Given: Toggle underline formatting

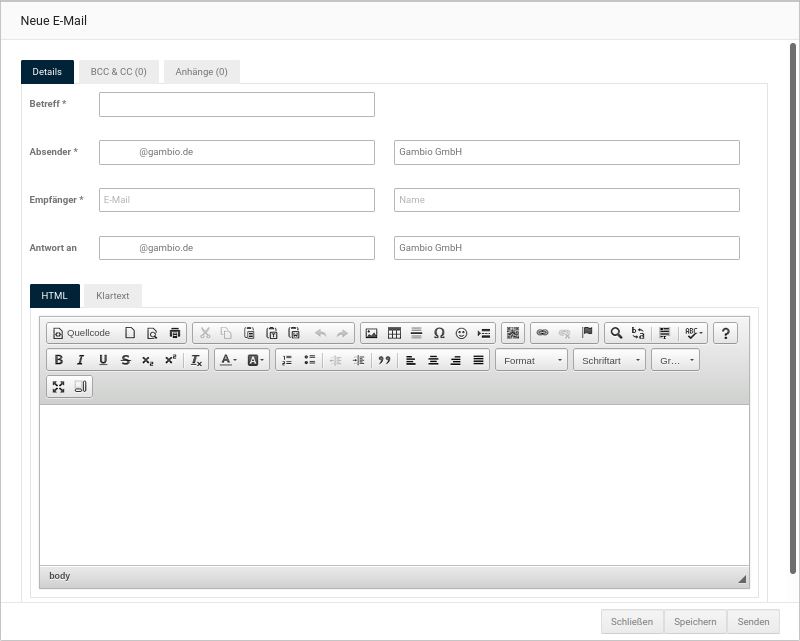Looking at the screenshot, I should (x=103, y=360).
